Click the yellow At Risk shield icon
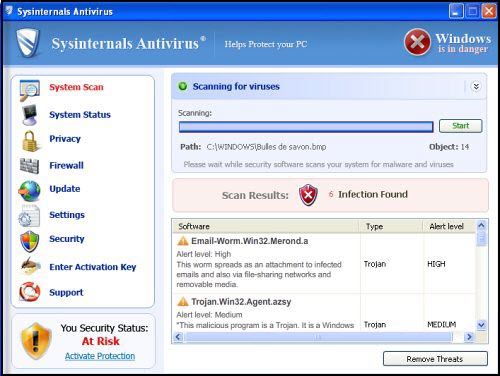 coord(36,341)
